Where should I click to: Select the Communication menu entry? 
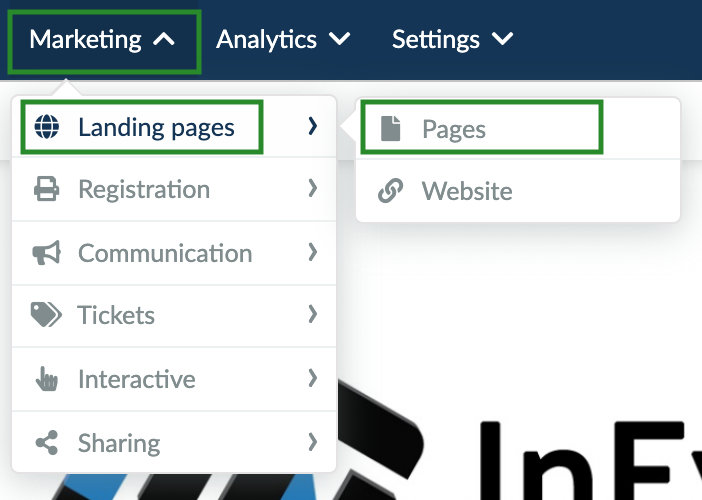(x=174, y=253)
